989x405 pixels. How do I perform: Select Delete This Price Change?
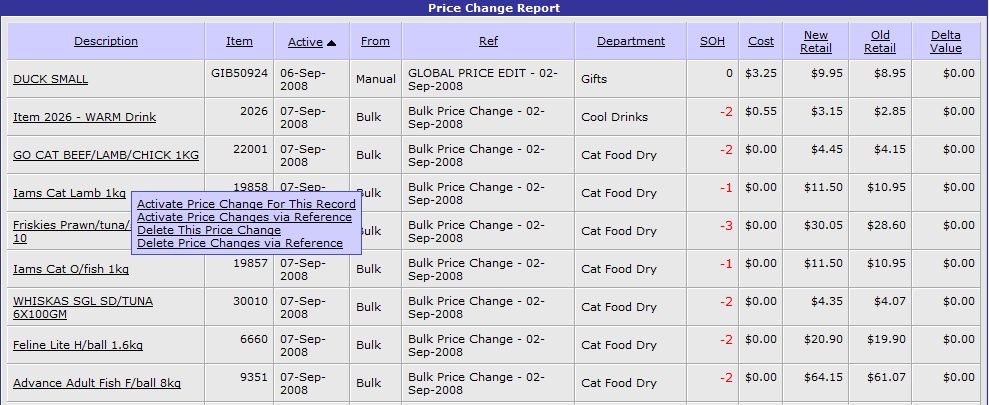tap(209, 230)
